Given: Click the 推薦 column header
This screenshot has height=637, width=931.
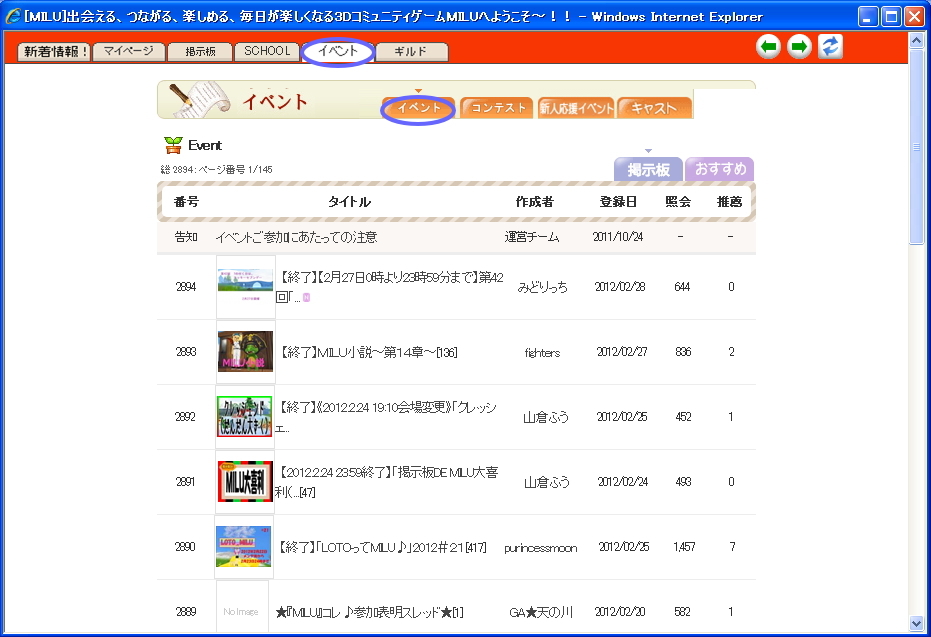Looking at the screenshot, I should tap(729, 202).
